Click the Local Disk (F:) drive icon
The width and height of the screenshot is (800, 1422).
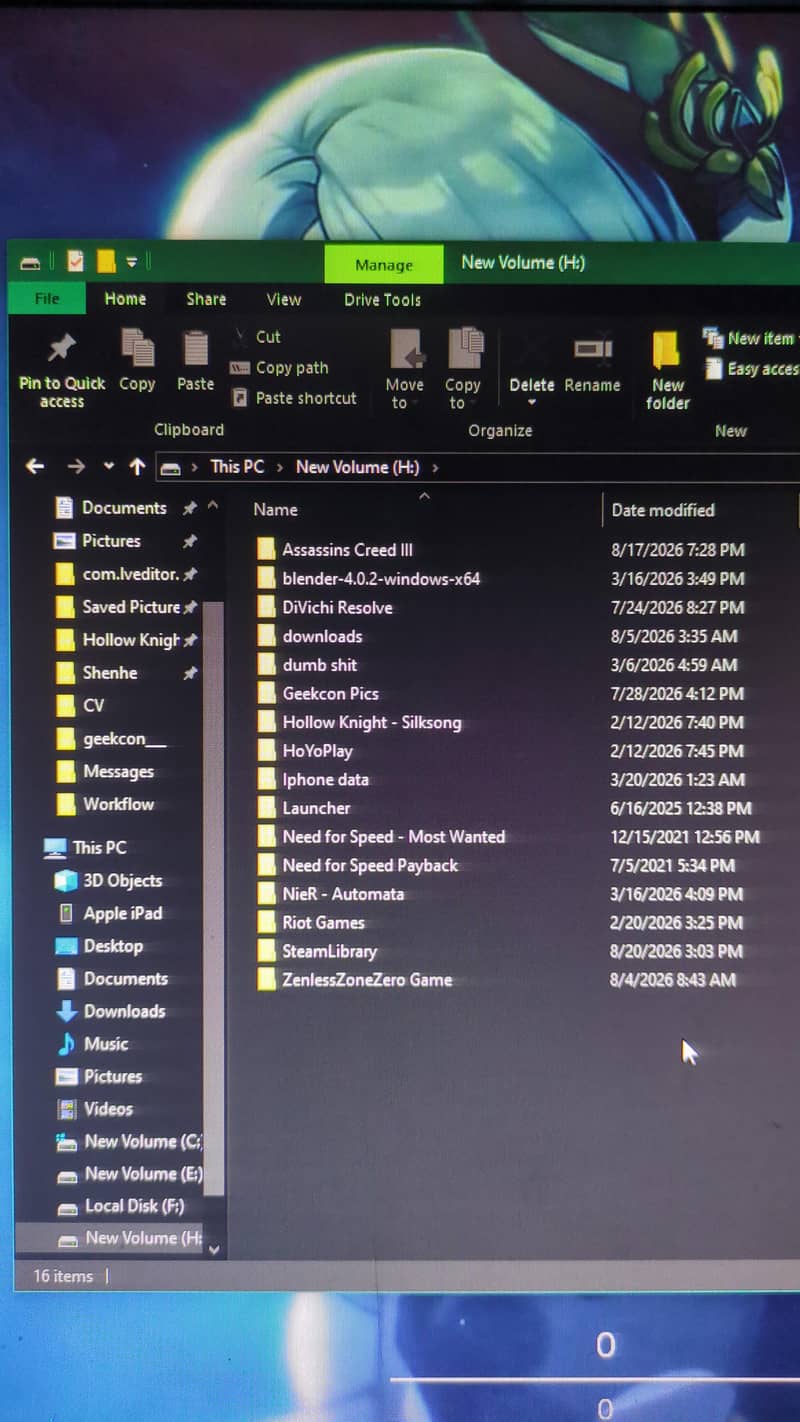pyautogui.click(x=67, y=1207)
